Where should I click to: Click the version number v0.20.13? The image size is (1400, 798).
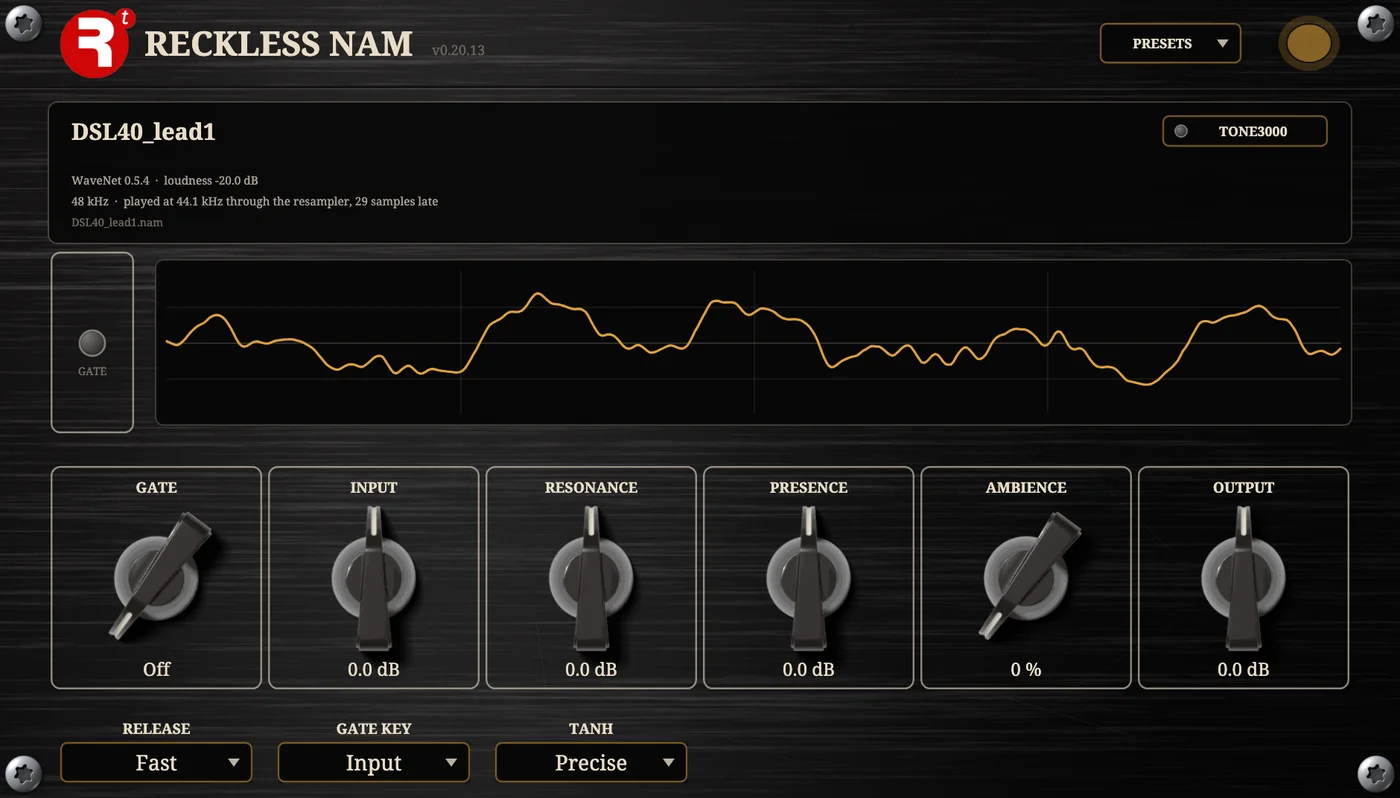458,50
